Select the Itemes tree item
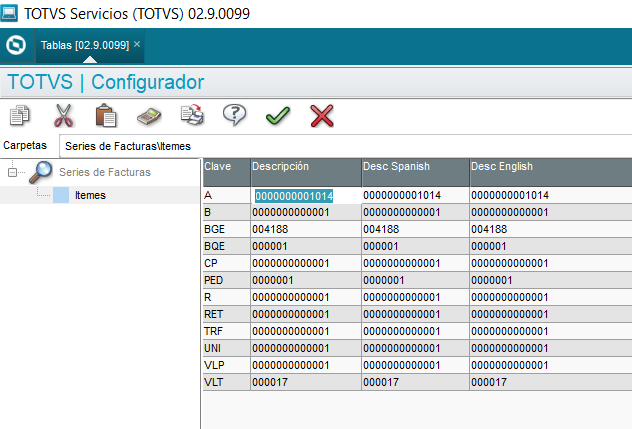Image resolution: width=632 pixels, height=429 pixels. click(90, 195)
